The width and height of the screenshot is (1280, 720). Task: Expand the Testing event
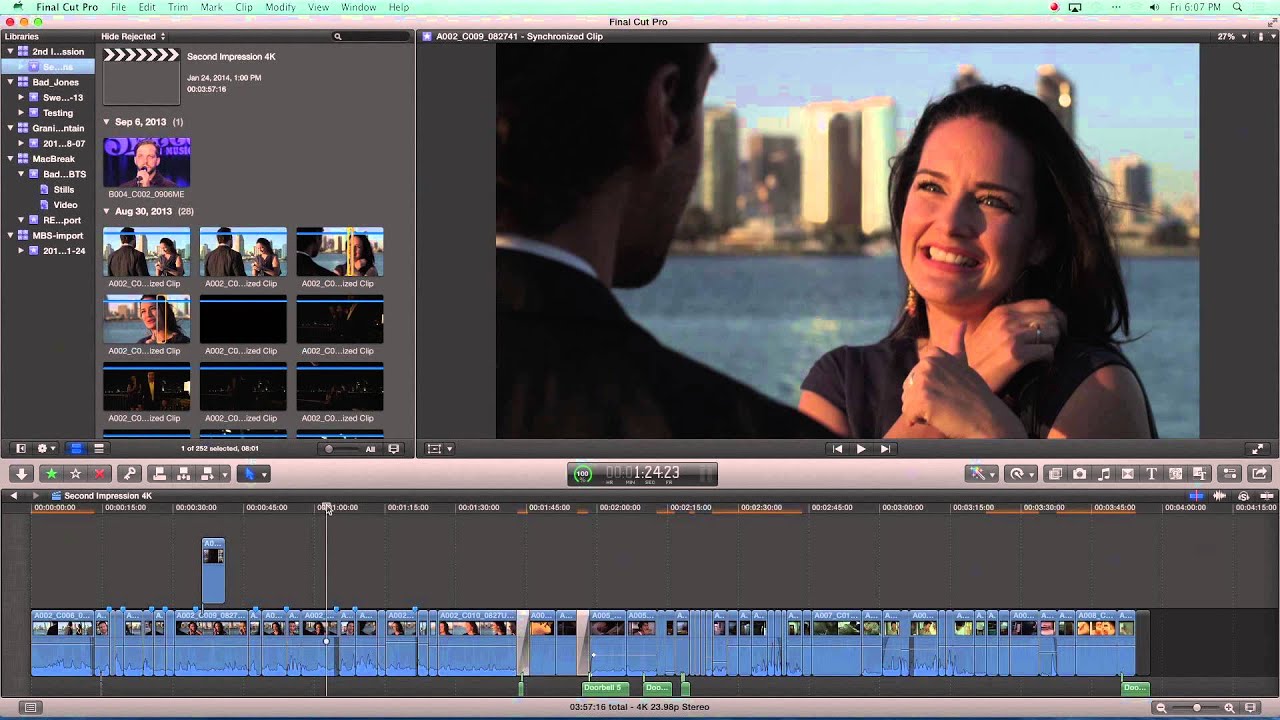pyautogui.click(x=21, y=113)
